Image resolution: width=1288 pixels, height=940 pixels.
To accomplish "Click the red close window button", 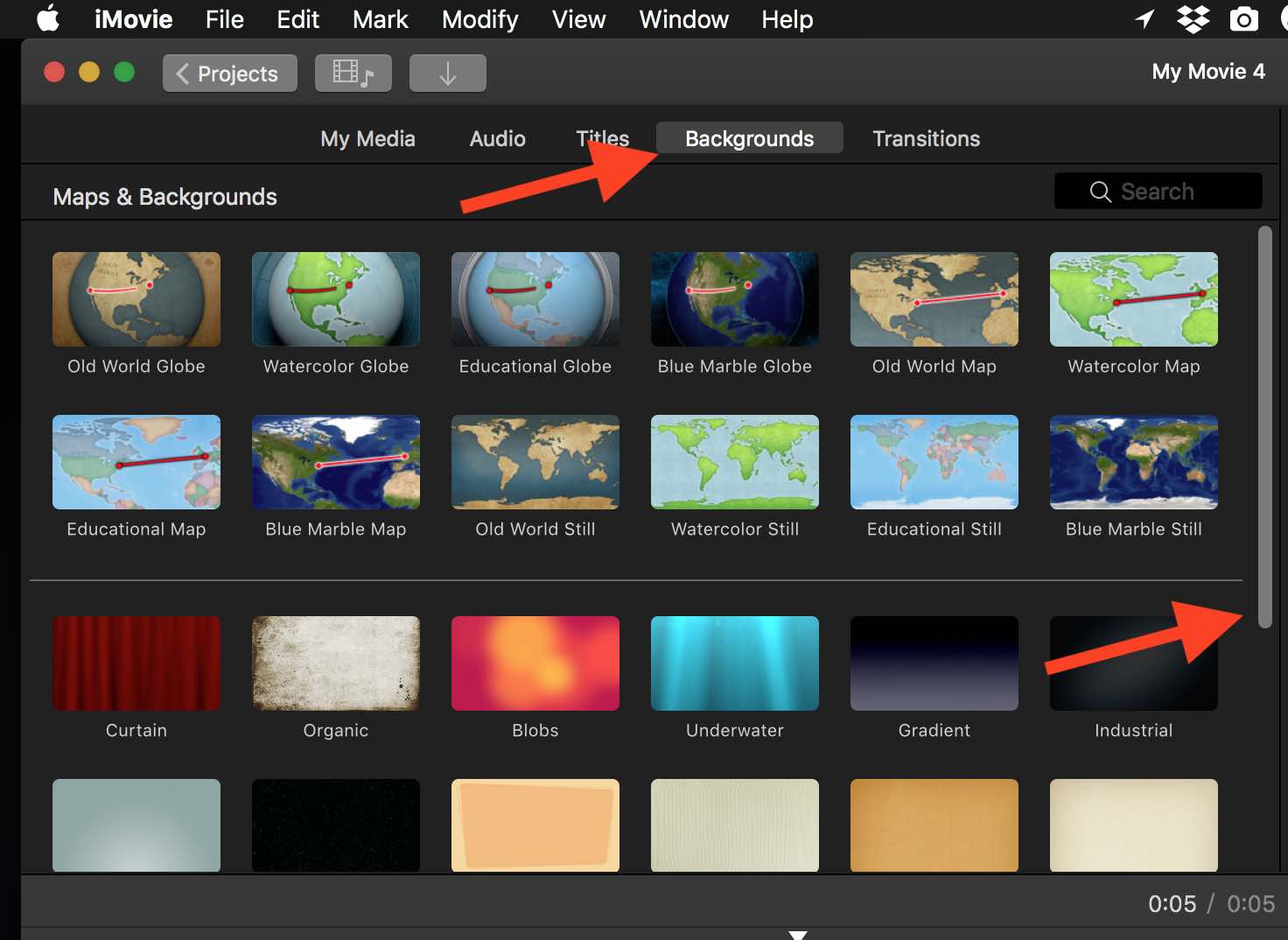I will pyautogui.click(x=54, y=72).
